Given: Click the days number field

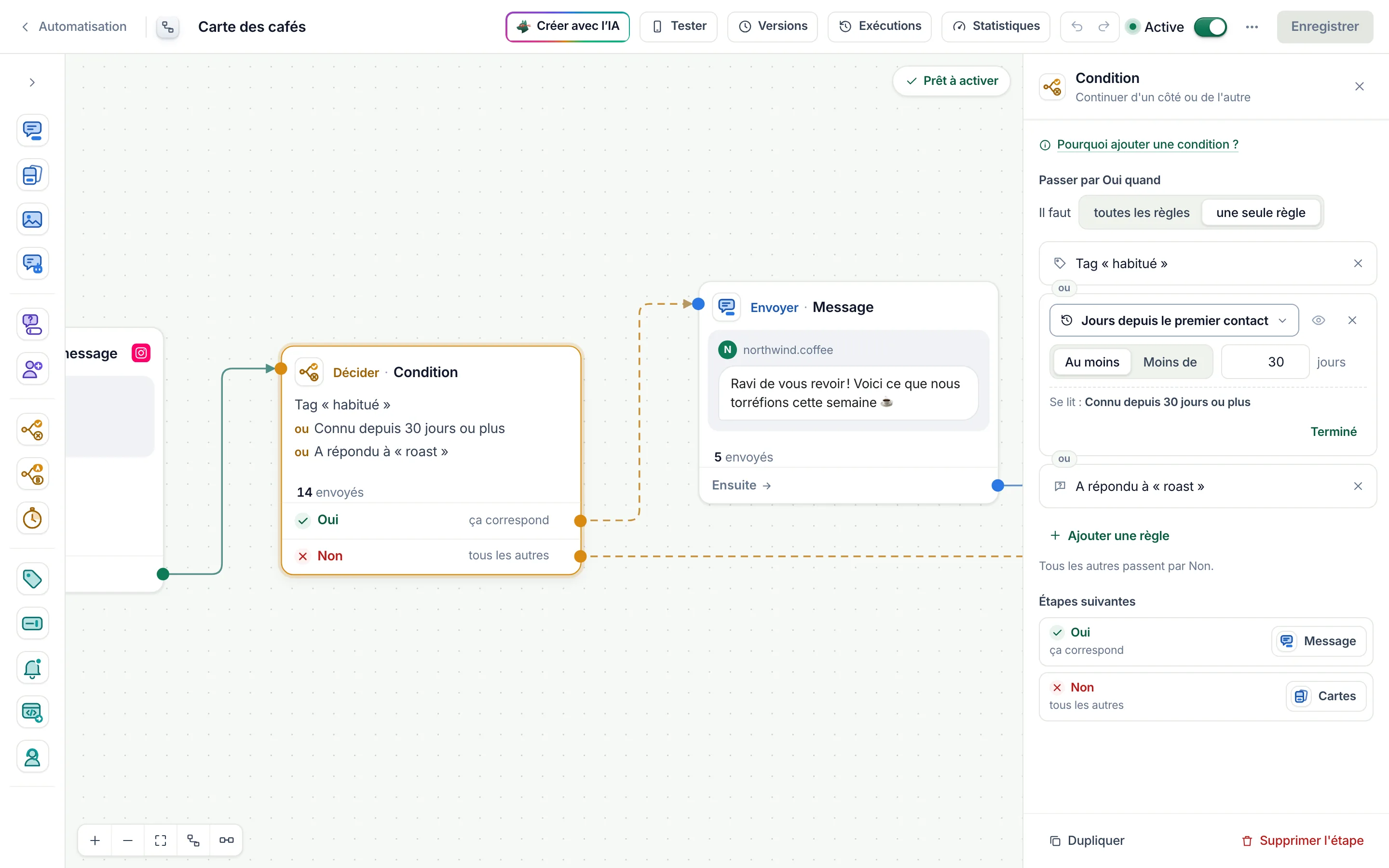Looking at the screenshot, I should [x=1265, y=362].
